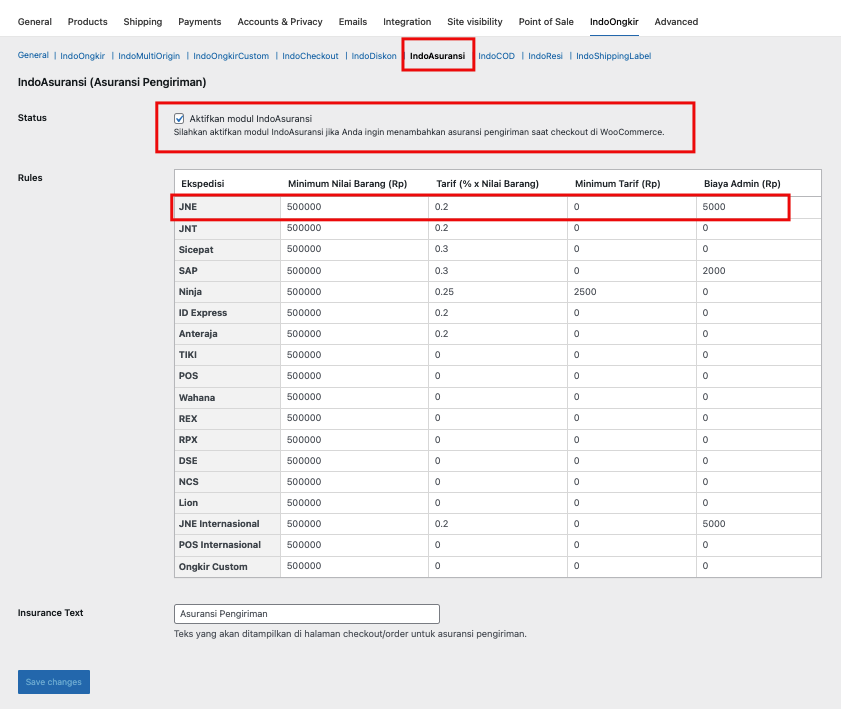Enable the Aktifkan modul IndoAsuransi checkbox
Image resolution: width=841 pixels, height=709 pixels.
click(179, 118)
